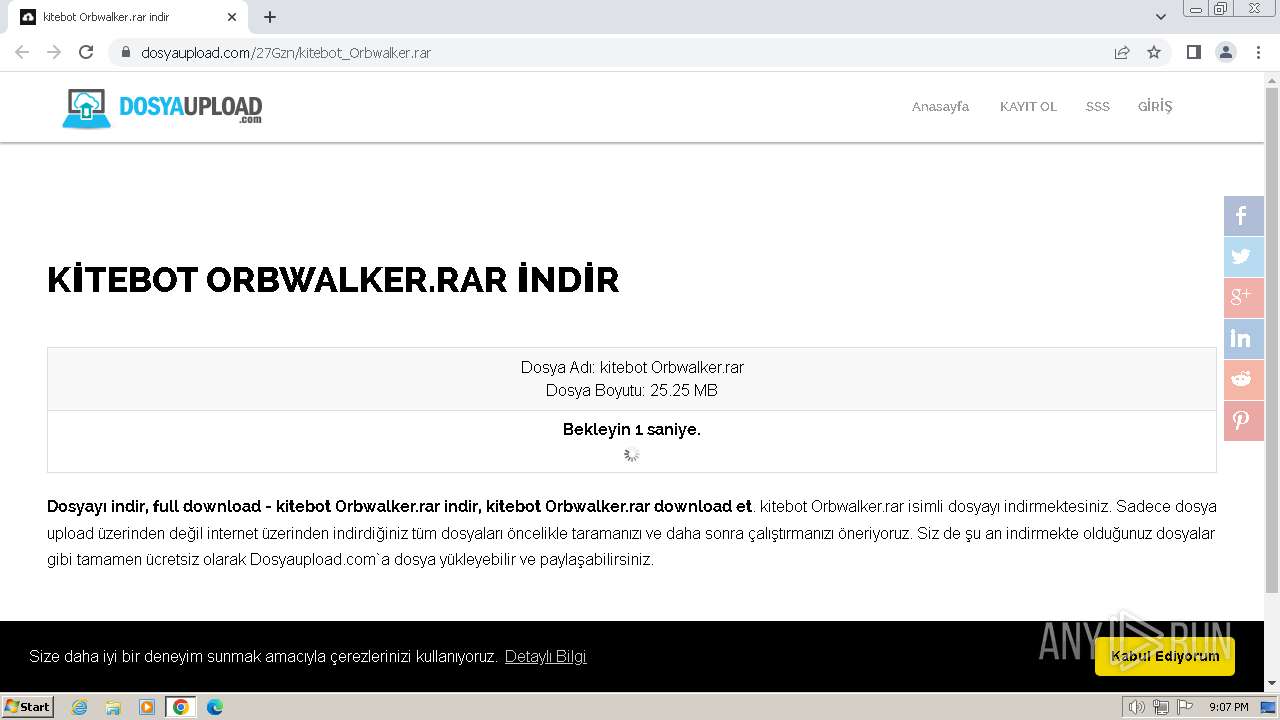Accept cookies with Kabul Ediyorum button
This screenshot has width=1280, height=720.
tap(1165, 656)
